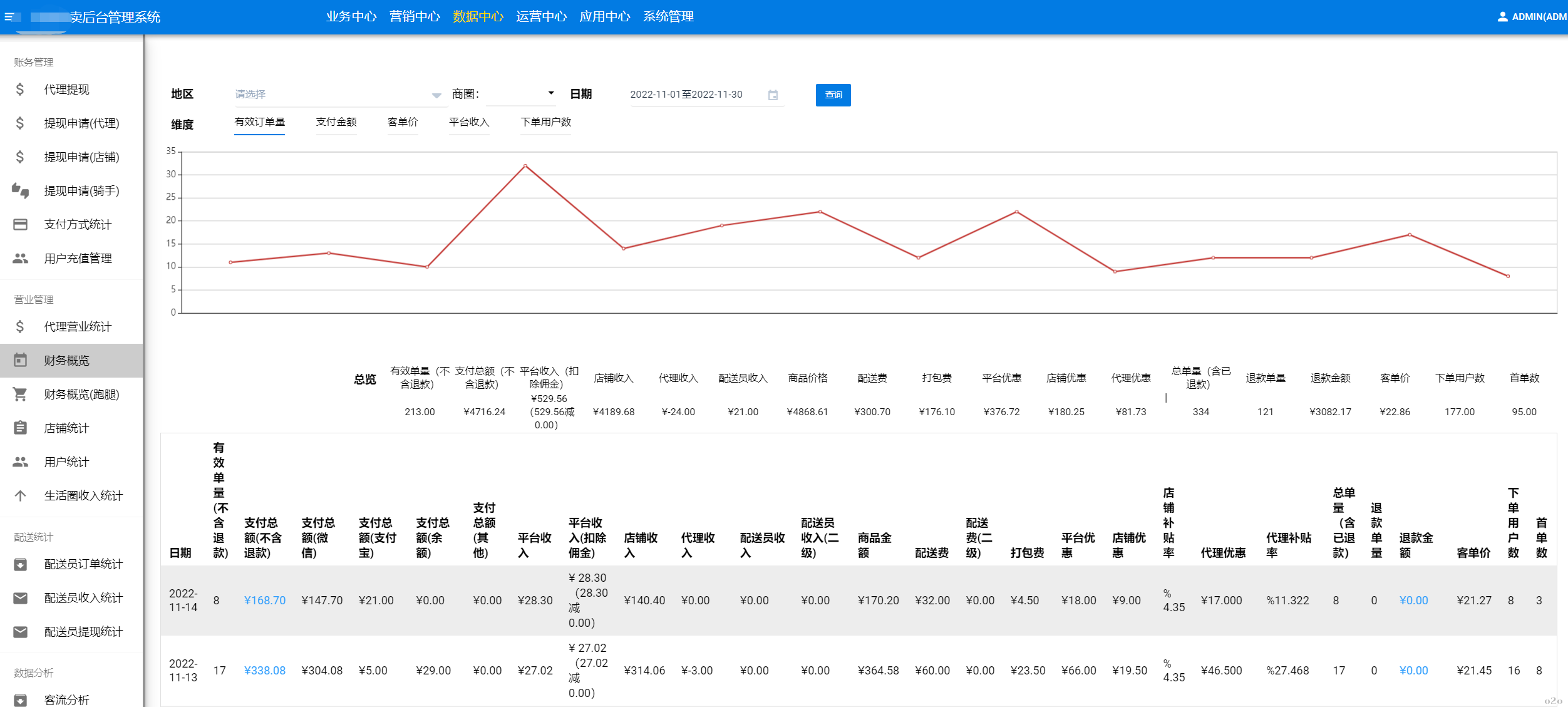This screenshot has height=707, width=1568.
Task: Open the 运营中心 top menu
Action: coord(541,17)
